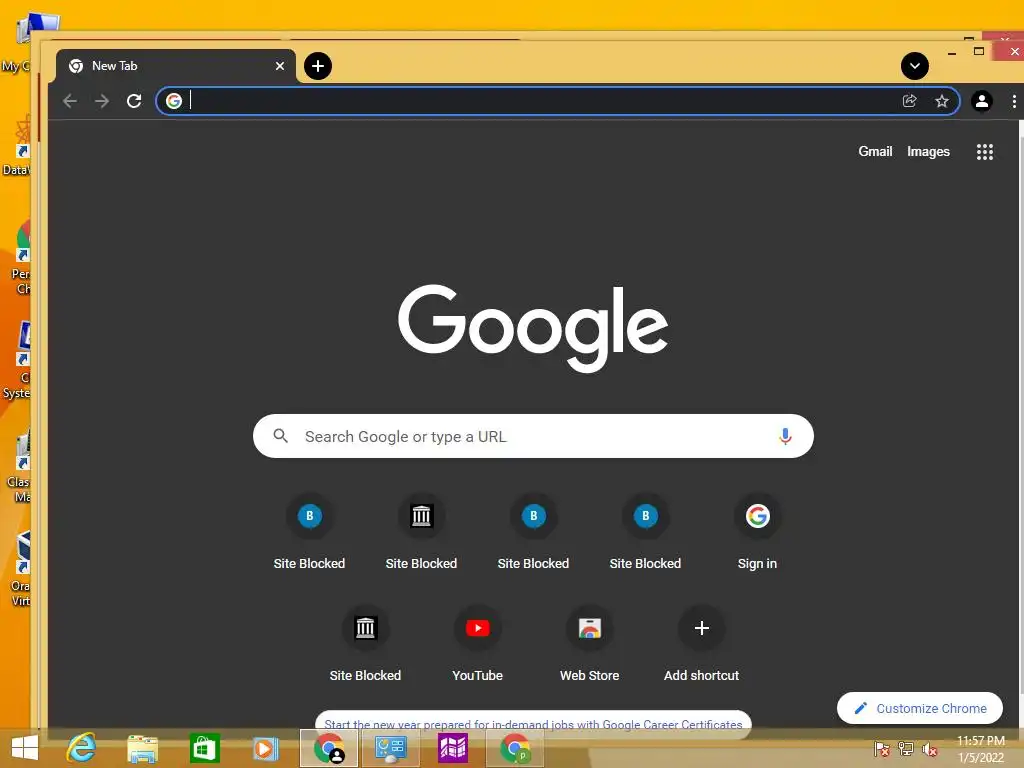This screenshot has width=1024, height=768.
Task: Launch Internet Explorer from taskbar
Action: pyautogui.click(x=82, y=748)
